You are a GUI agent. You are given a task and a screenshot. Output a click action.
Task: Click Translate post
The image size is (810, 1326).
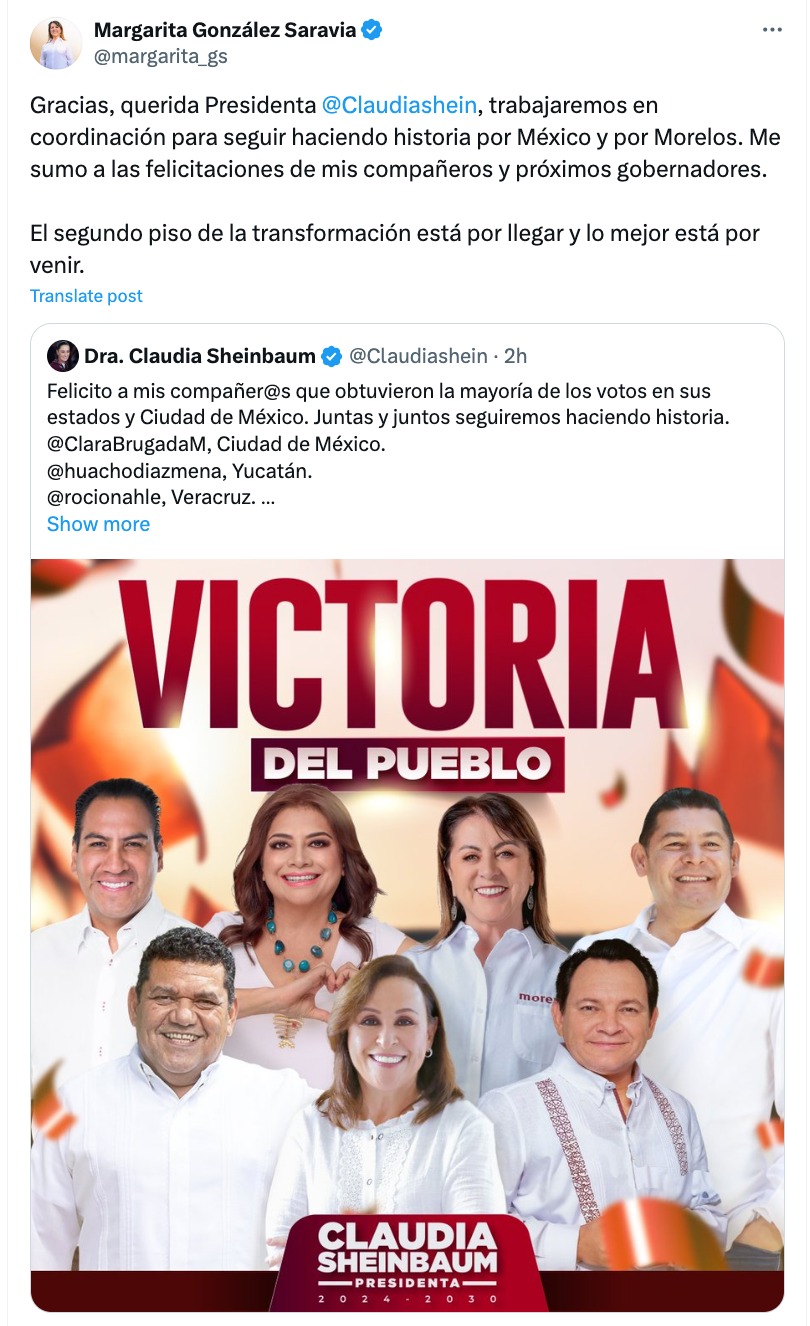[x=86, y=296]
